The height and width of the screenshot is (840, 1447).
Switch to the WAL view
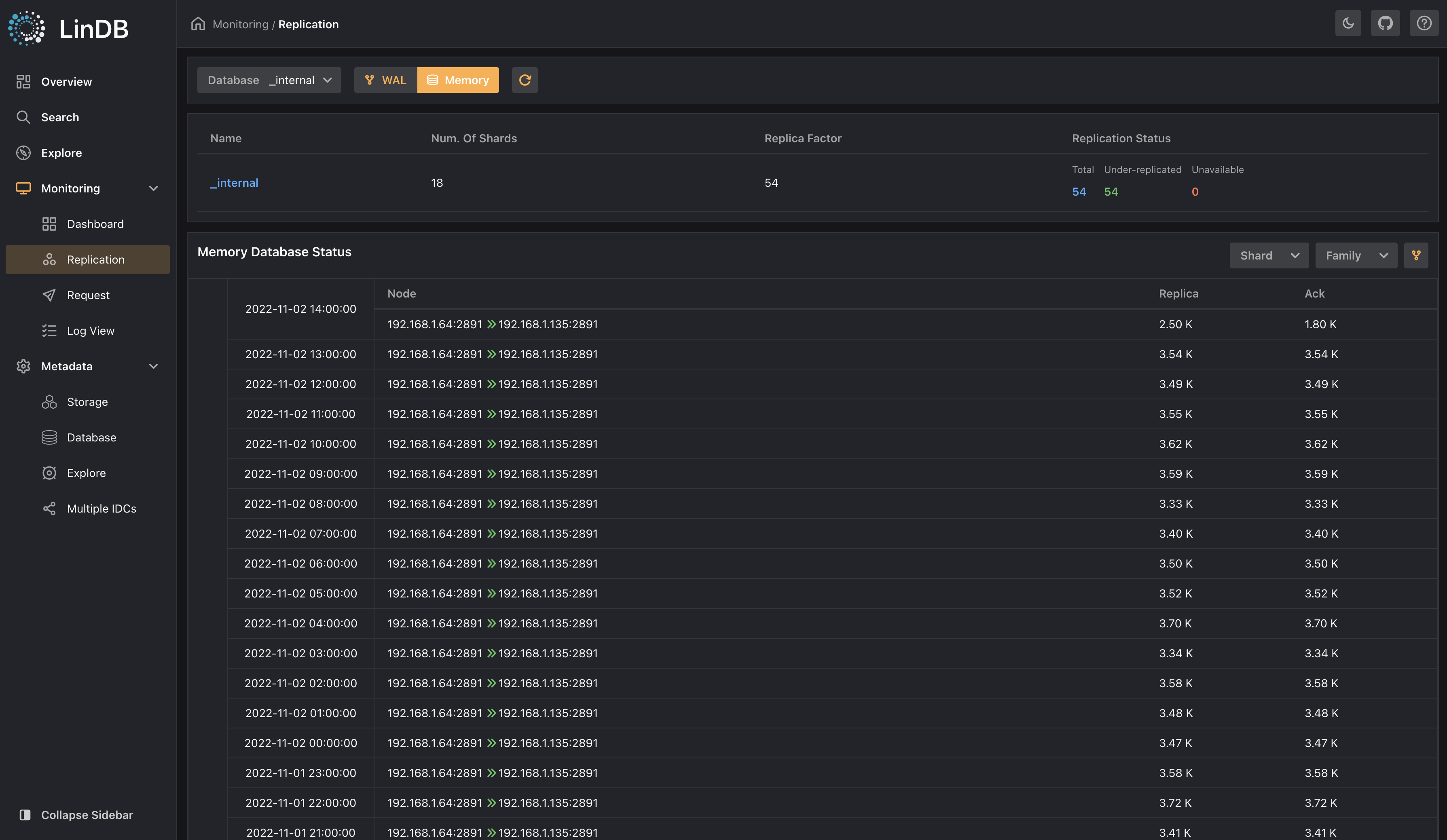coord(385,80)
